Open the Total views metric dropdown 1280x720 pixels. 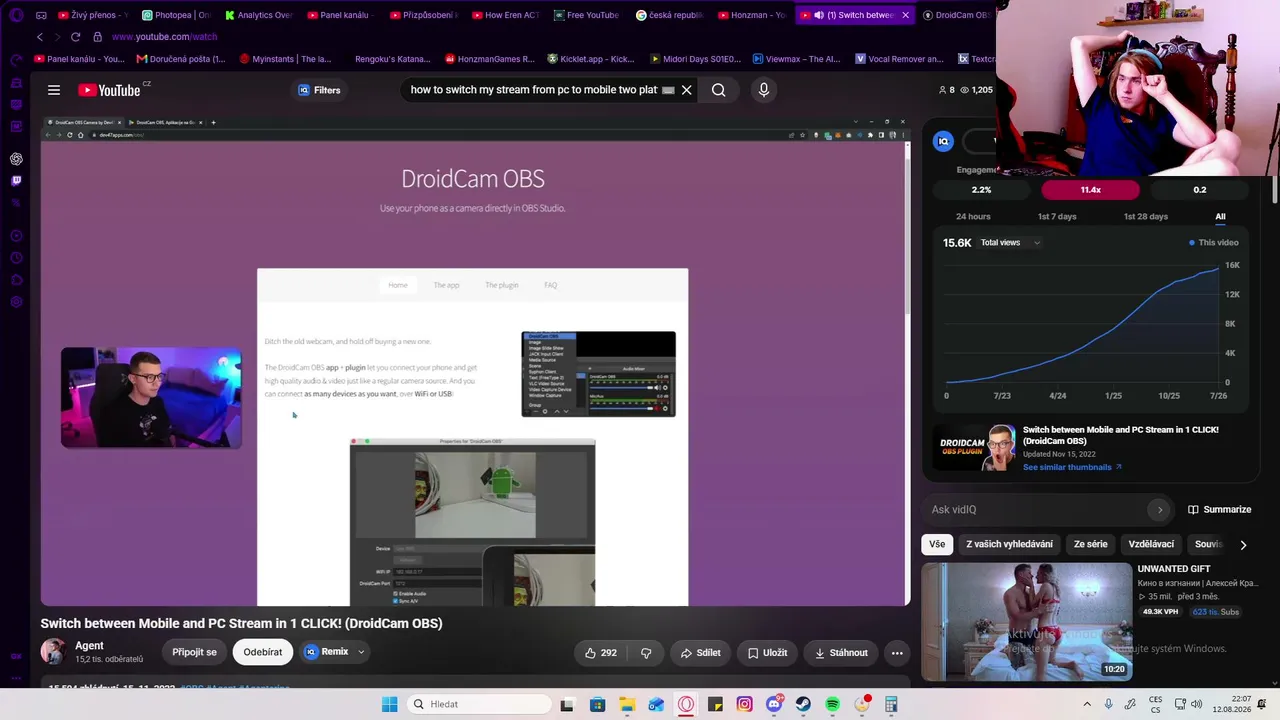tap(1010, 243)
